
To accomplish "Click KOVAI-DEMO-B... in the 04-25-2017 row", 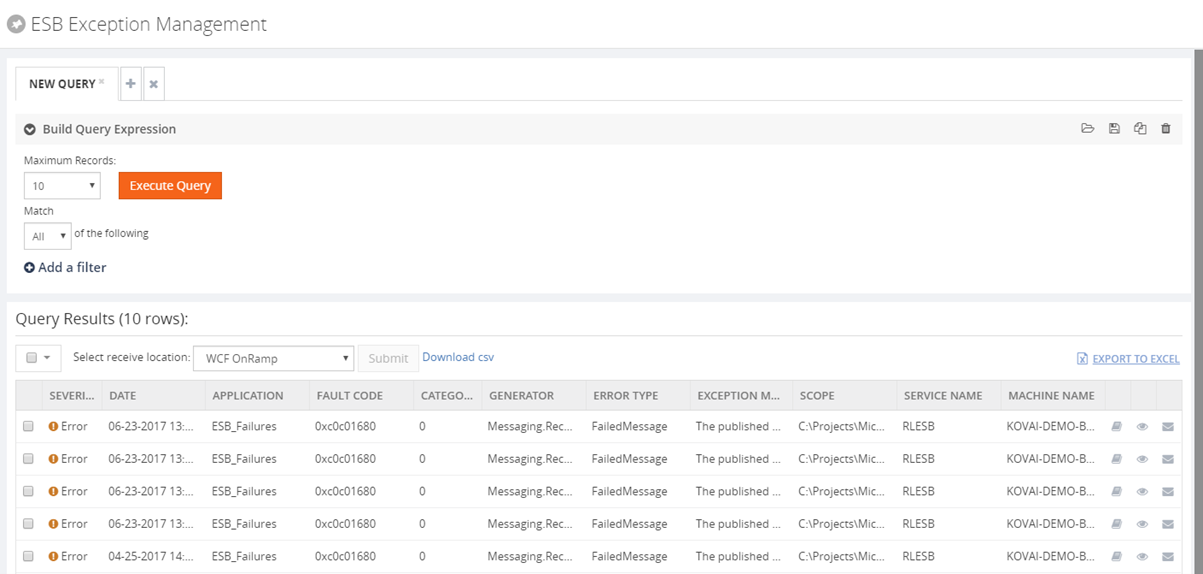I will (1052, 556).
